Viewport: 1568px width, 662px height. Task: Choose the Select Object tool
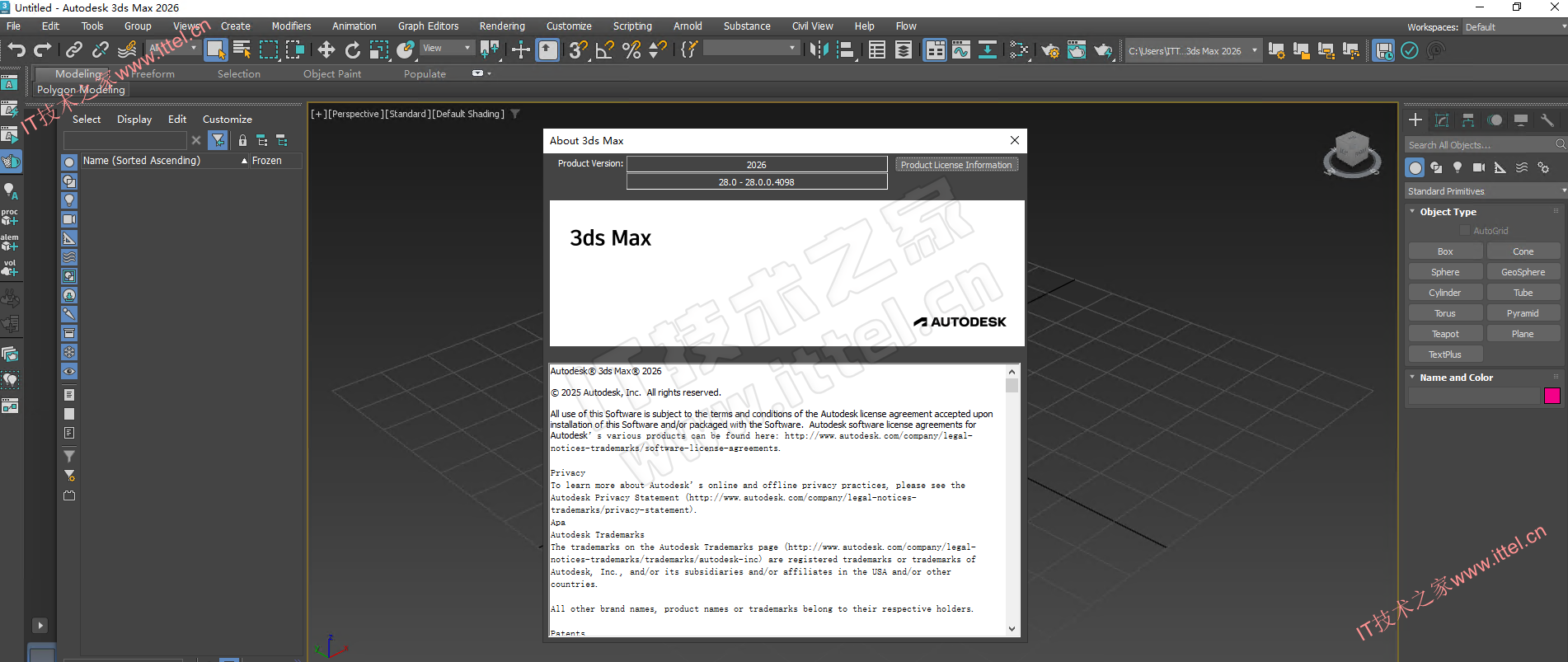216,50
